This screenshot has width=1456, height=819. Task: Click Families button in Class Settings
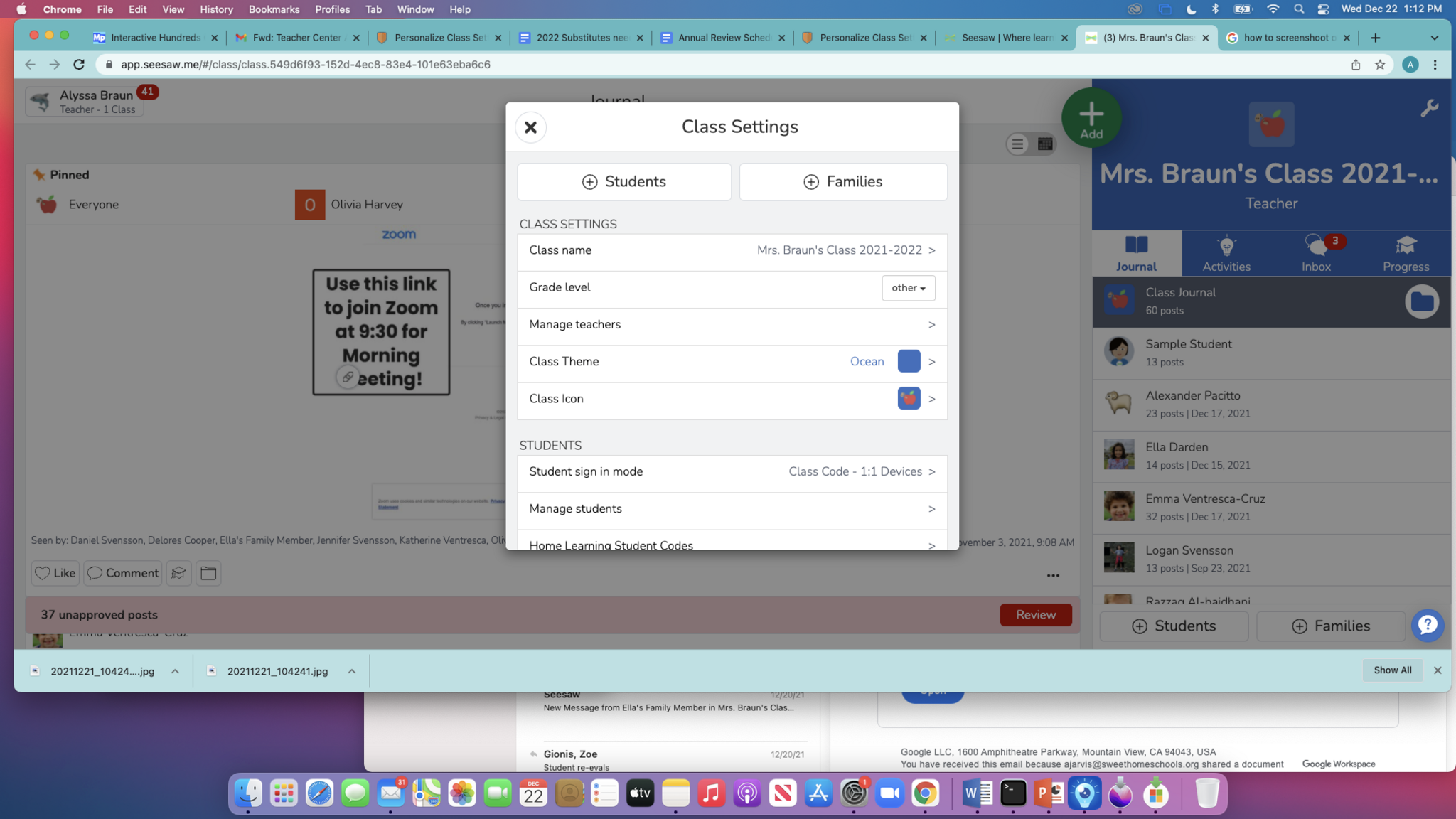point(842,182)
